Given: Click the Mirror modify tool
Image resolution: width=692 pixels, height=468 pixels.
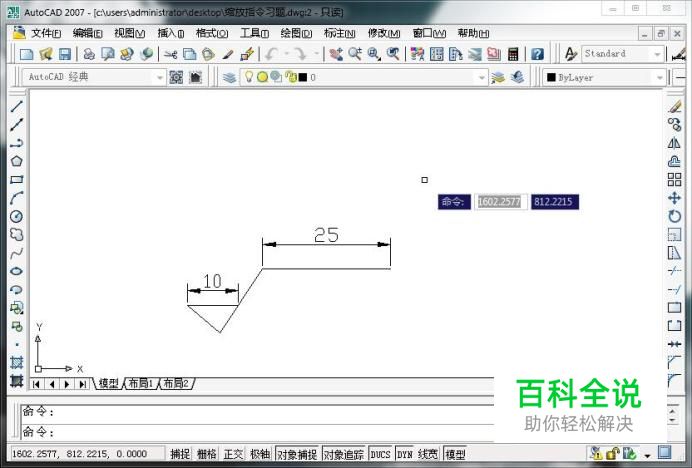Looking at the screenshot, I should tap(674, 143).
